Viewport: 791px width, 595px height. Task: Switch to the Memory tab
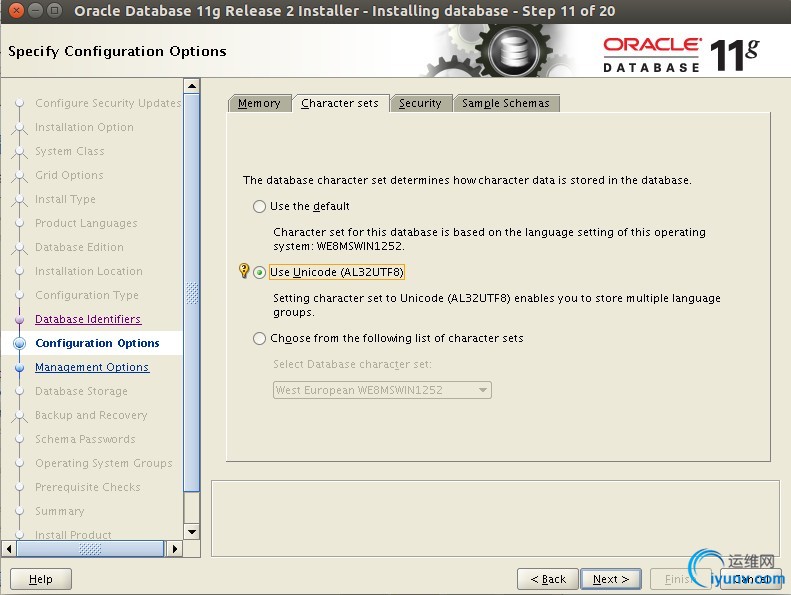point(259,103)
